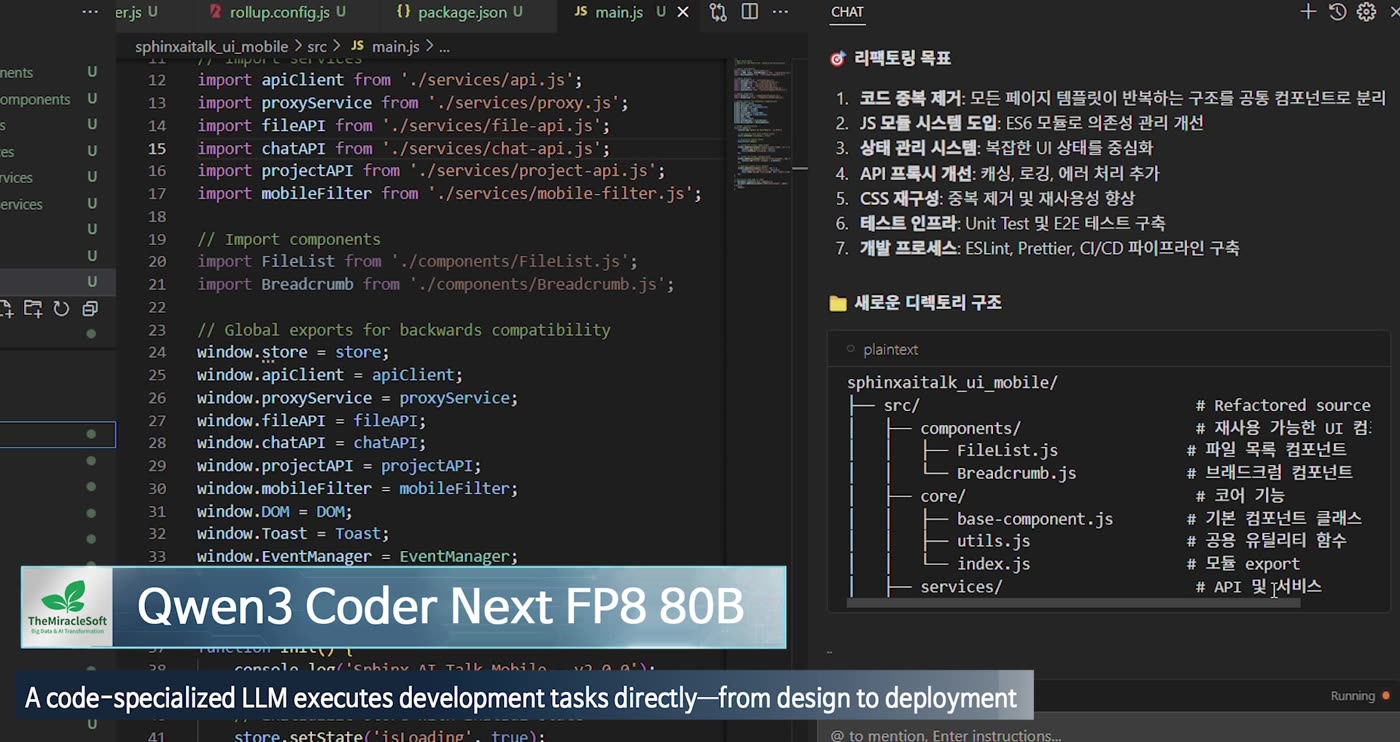Click chat item '개발 프로세스'
Viewport: 1400px width, 742px height.
coord(908,248)
